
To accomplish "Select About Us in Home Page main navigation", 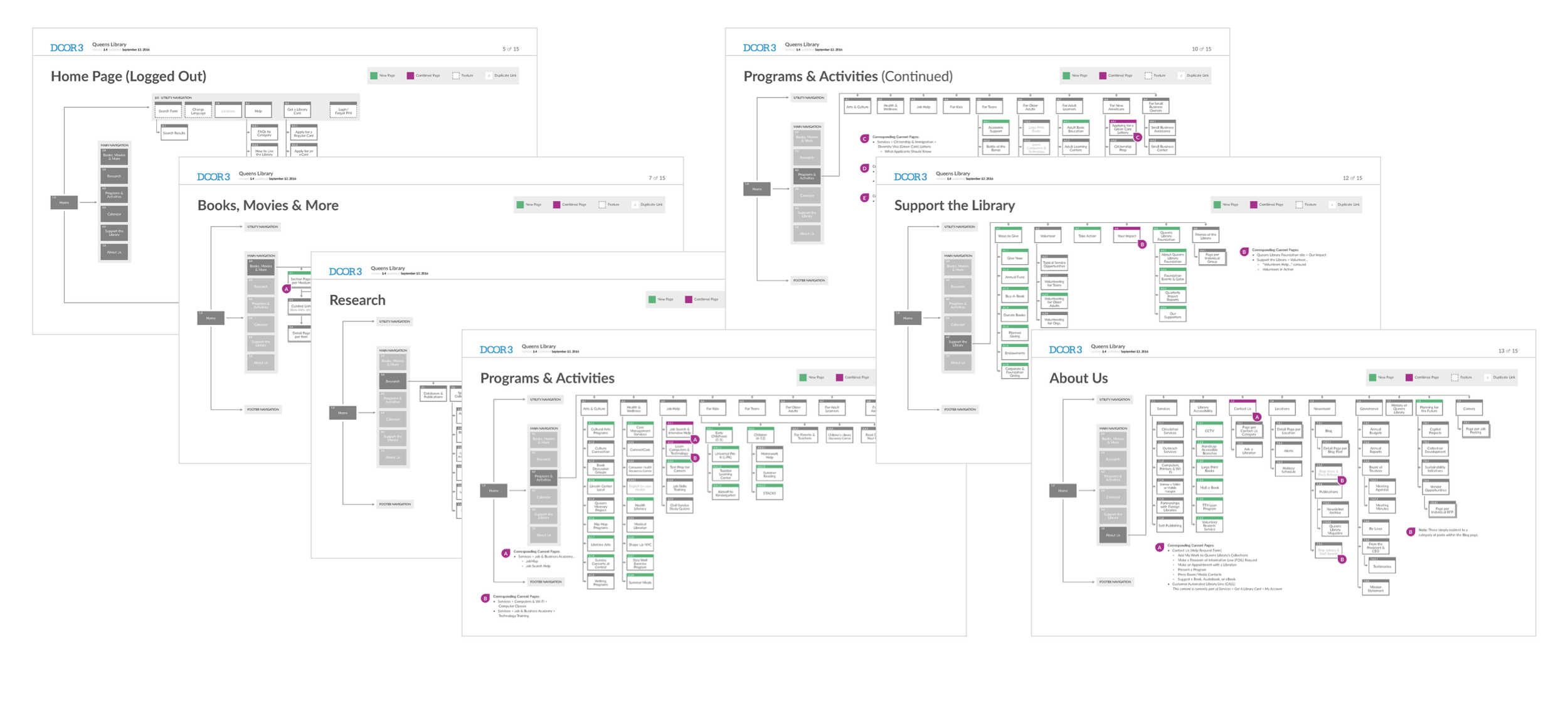I will 114,252.
